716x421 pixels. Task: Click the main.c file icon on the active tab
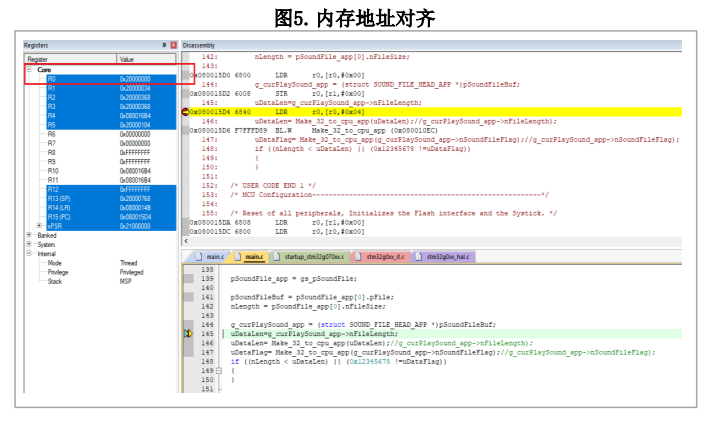[x=237, y=257]
